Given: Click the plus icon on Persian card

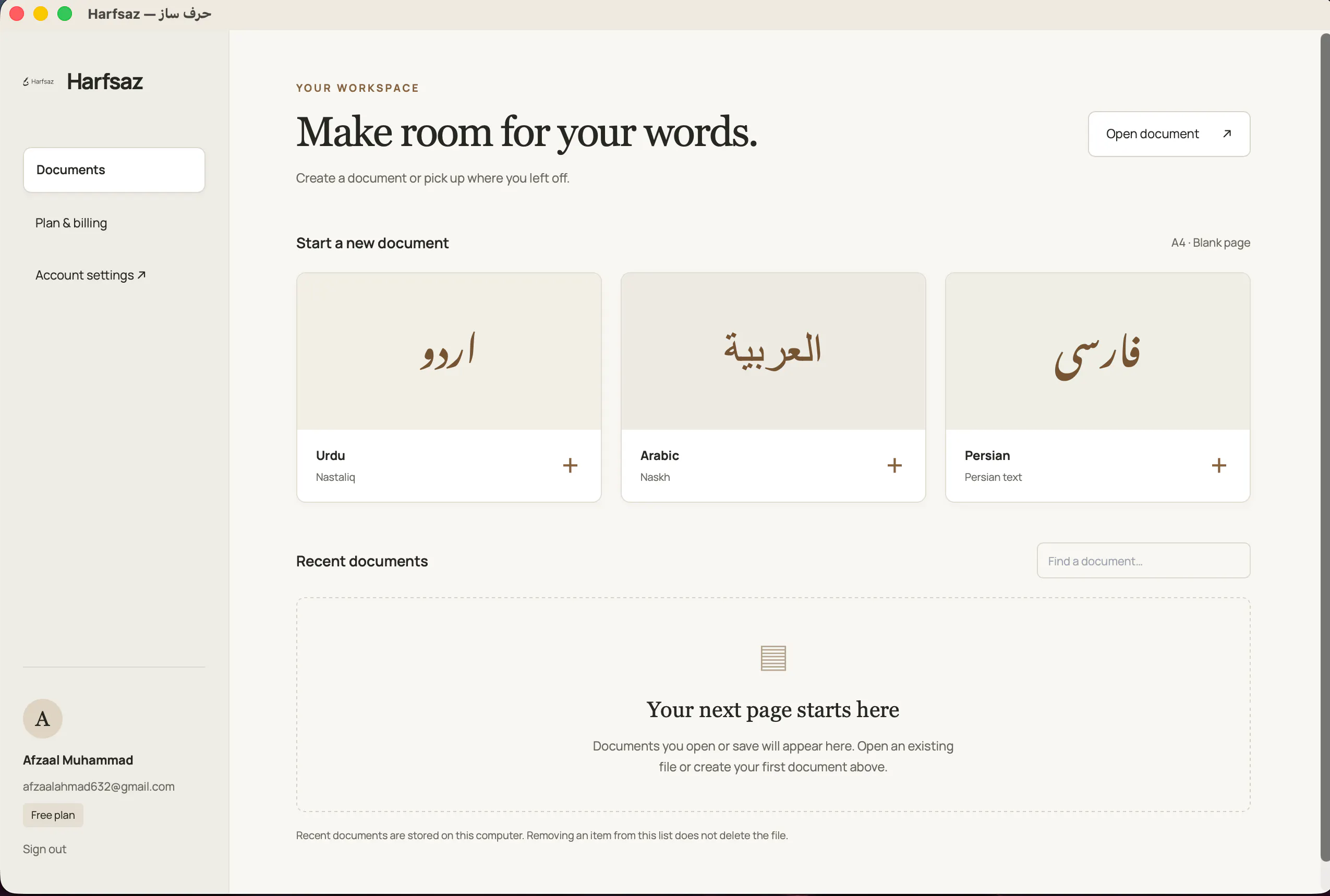Looking at the screenshot, I should click(x=1219, y=465).
